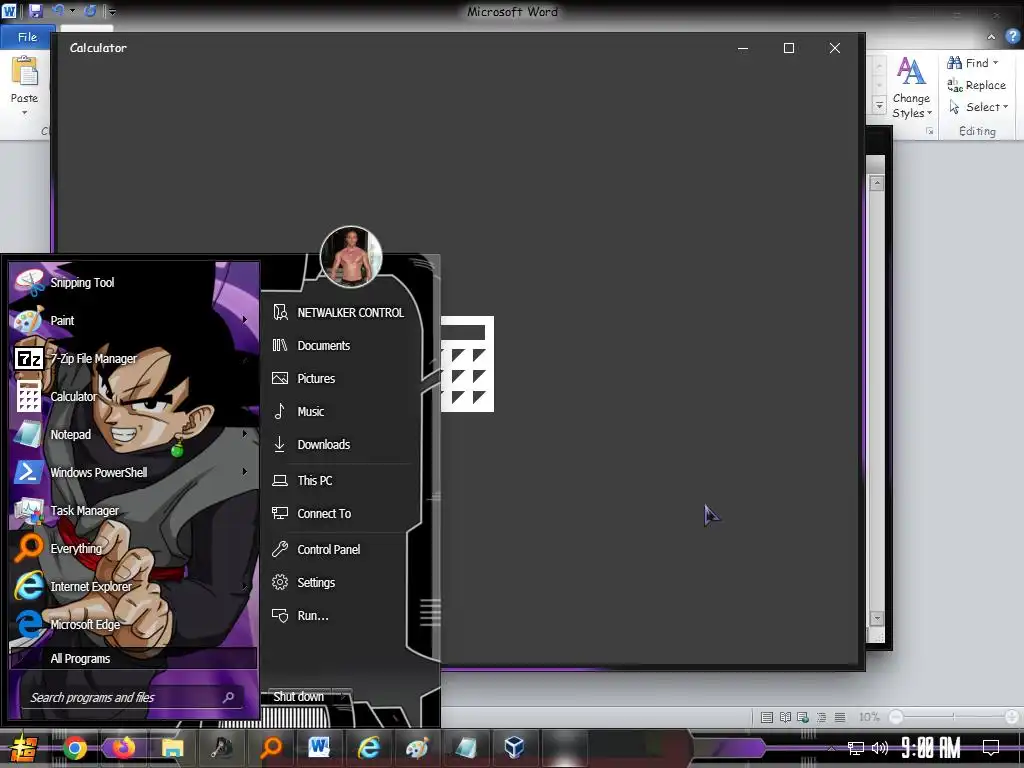
Task: Launch Paint from the Start menu list
Action: point(133,321)
